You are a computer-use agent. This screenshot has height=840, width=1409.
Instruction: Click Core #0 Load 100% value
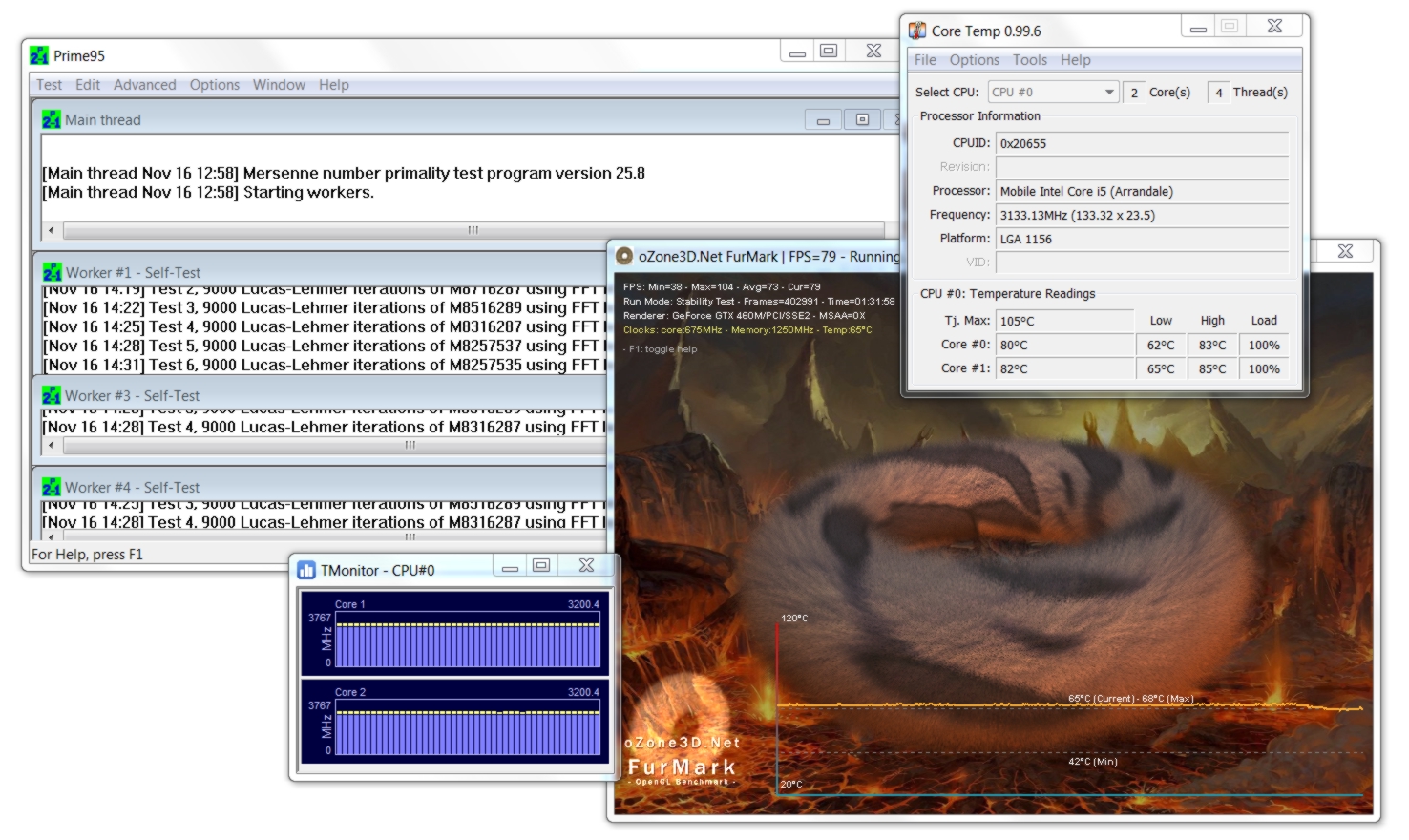1264,346
